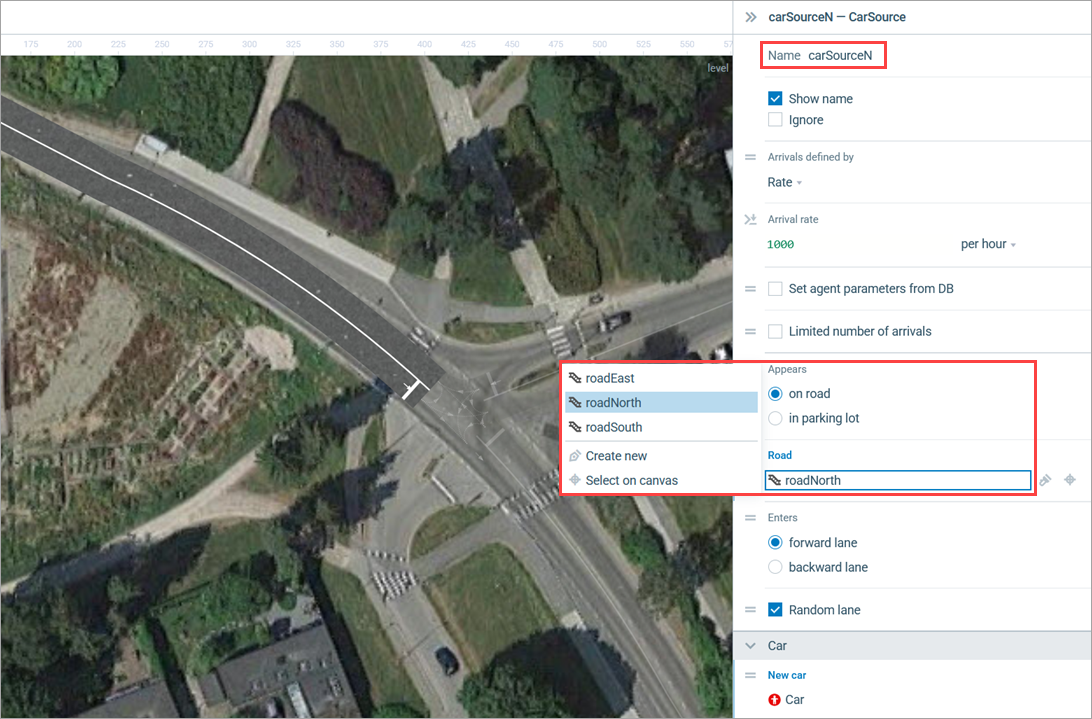This screenshot has width=1092, height=719.
Task: Select the in parking lot radio option
Action: [x=775, y=418]
